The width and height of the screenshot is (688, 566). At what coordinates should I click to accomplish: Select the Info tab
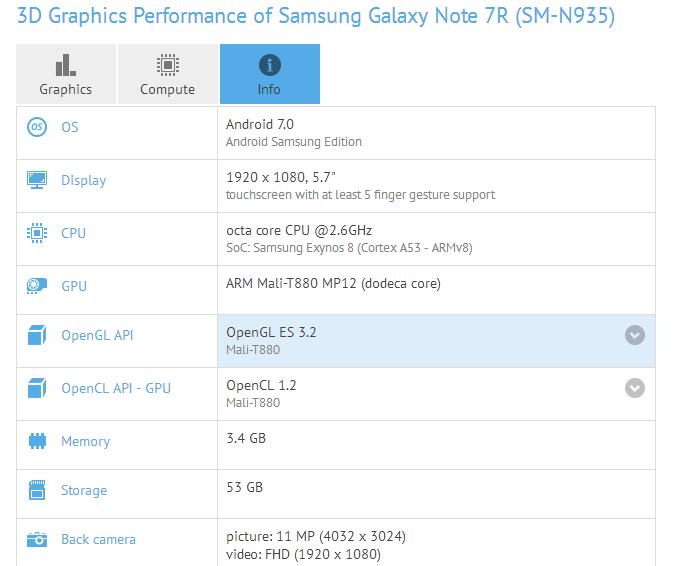pos(269,75)
